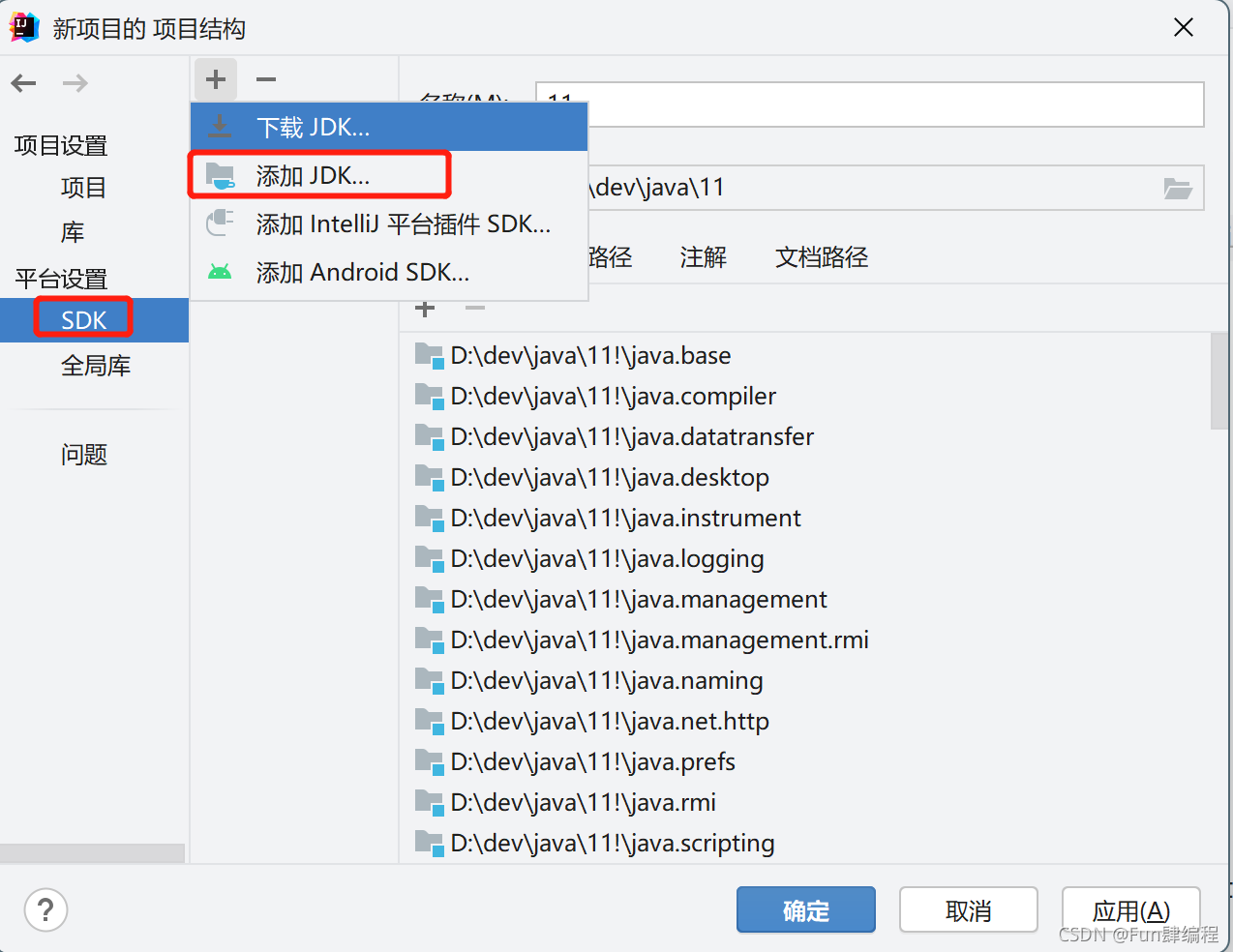Click the 取消 button

969,910
